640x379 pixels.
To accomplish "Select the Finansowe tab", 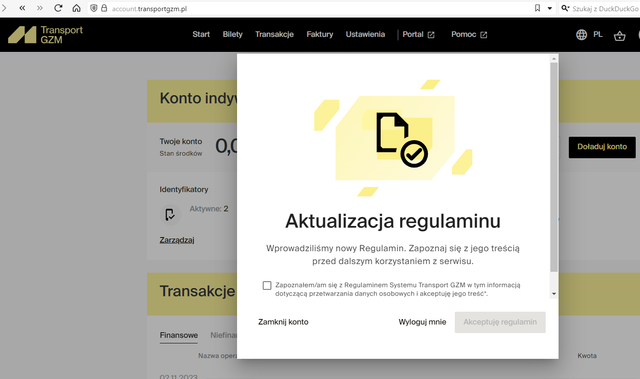I will coord(179,335).
